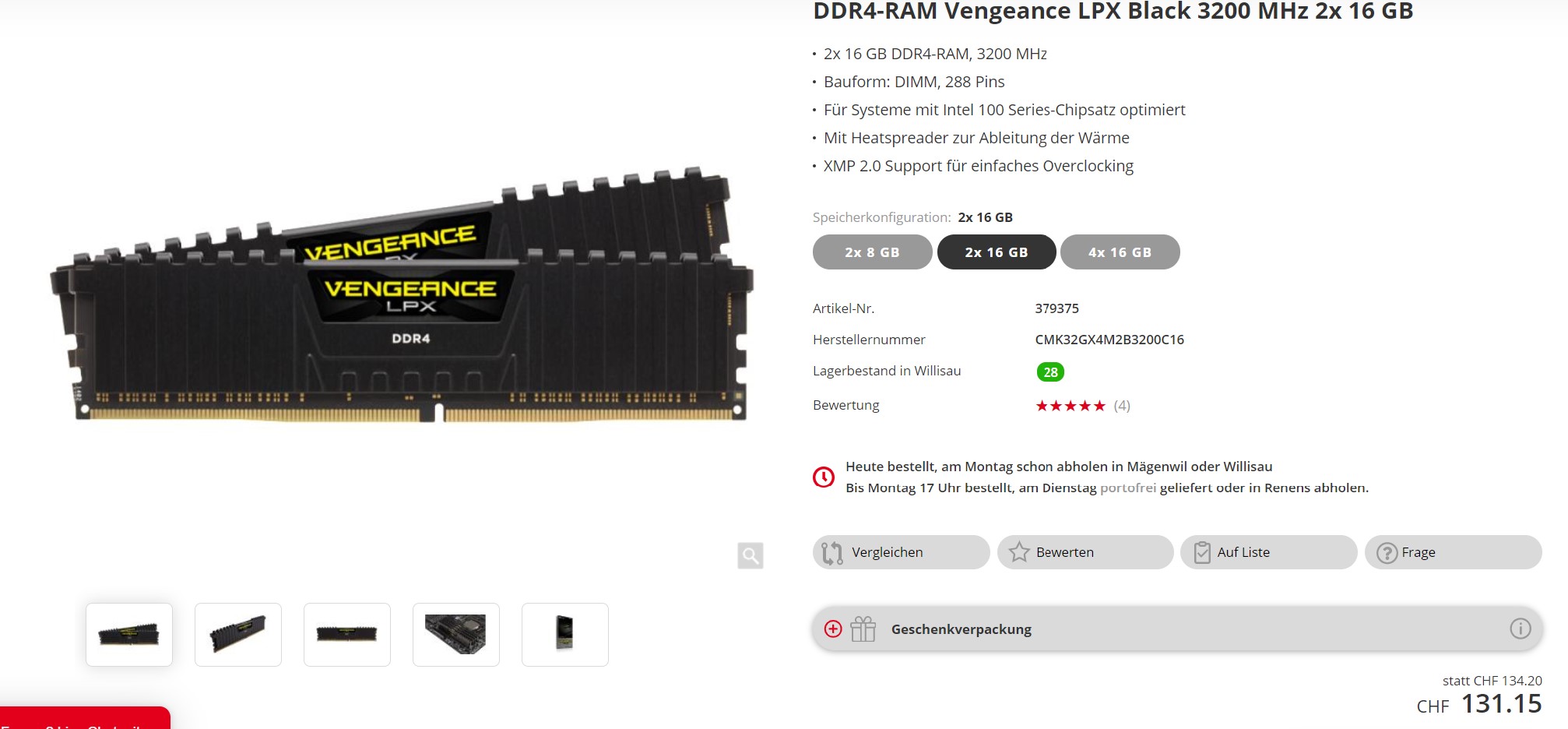Click the magnifier zoom icon on product image
This screenshot has width=1568, height=729.
tap(751, 555)
